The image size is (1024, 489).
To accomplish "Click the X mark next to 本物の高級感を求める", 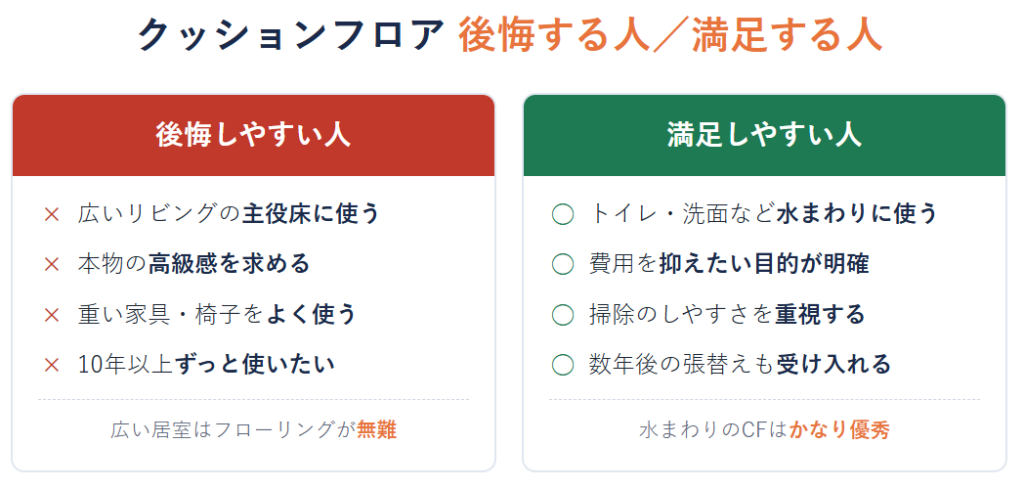I will click(x=52, y=264).
